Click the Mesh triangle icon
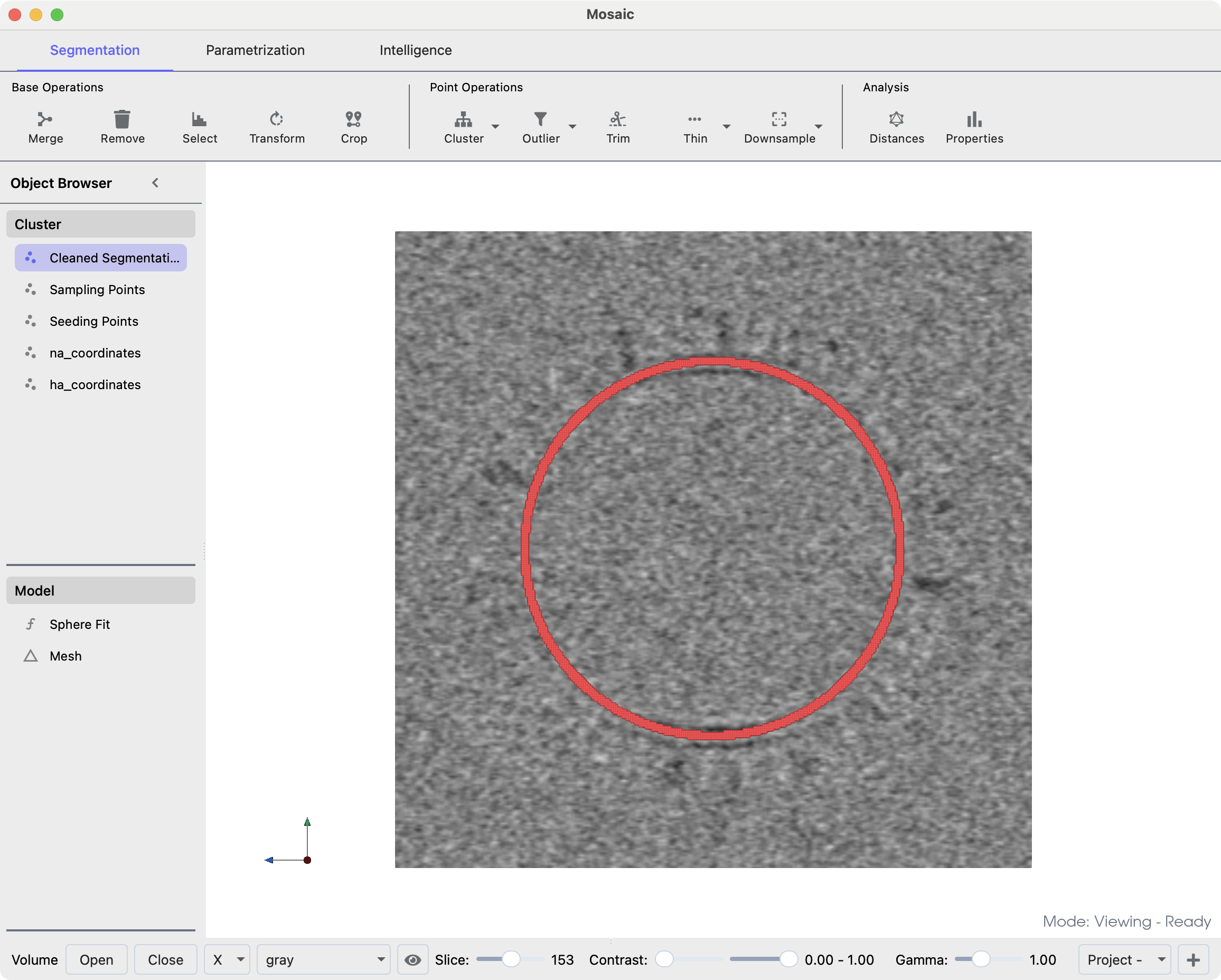Viewport: 1221px width, 980px height. click(x=31, y=656)
